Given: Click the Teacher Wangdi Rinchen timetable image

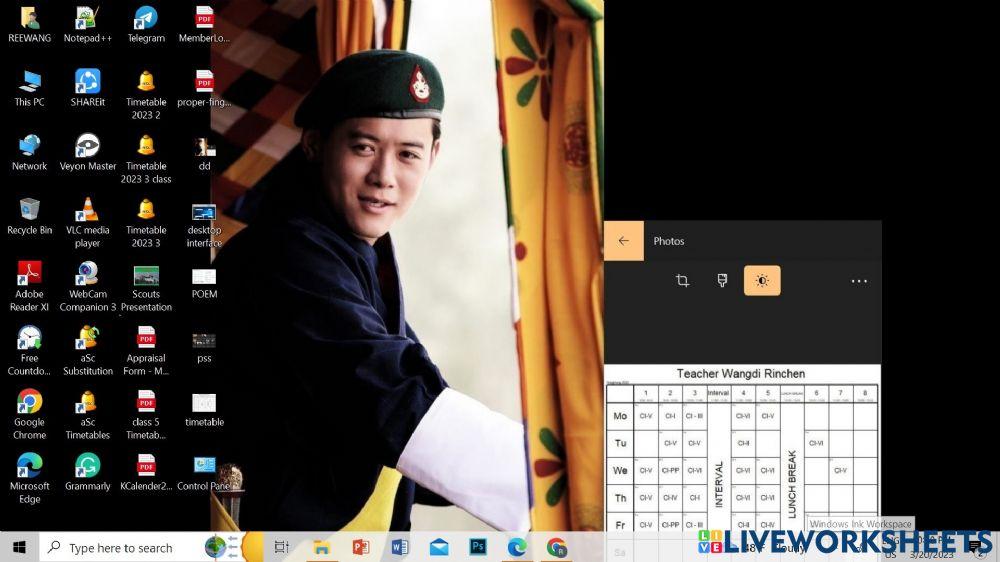Looking at the screenshot, I should 741,450.
